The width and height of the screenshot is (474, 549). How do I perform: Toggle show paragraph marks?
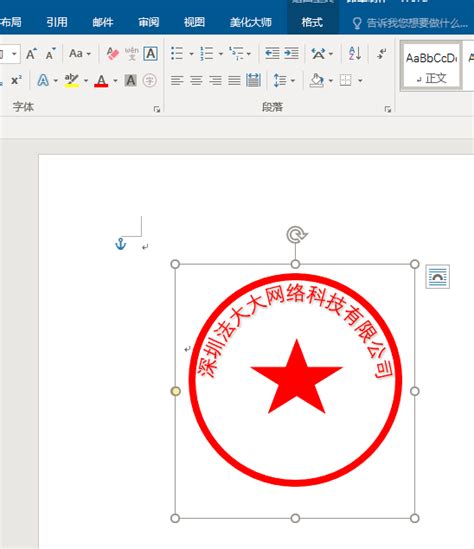click(381, 54)
